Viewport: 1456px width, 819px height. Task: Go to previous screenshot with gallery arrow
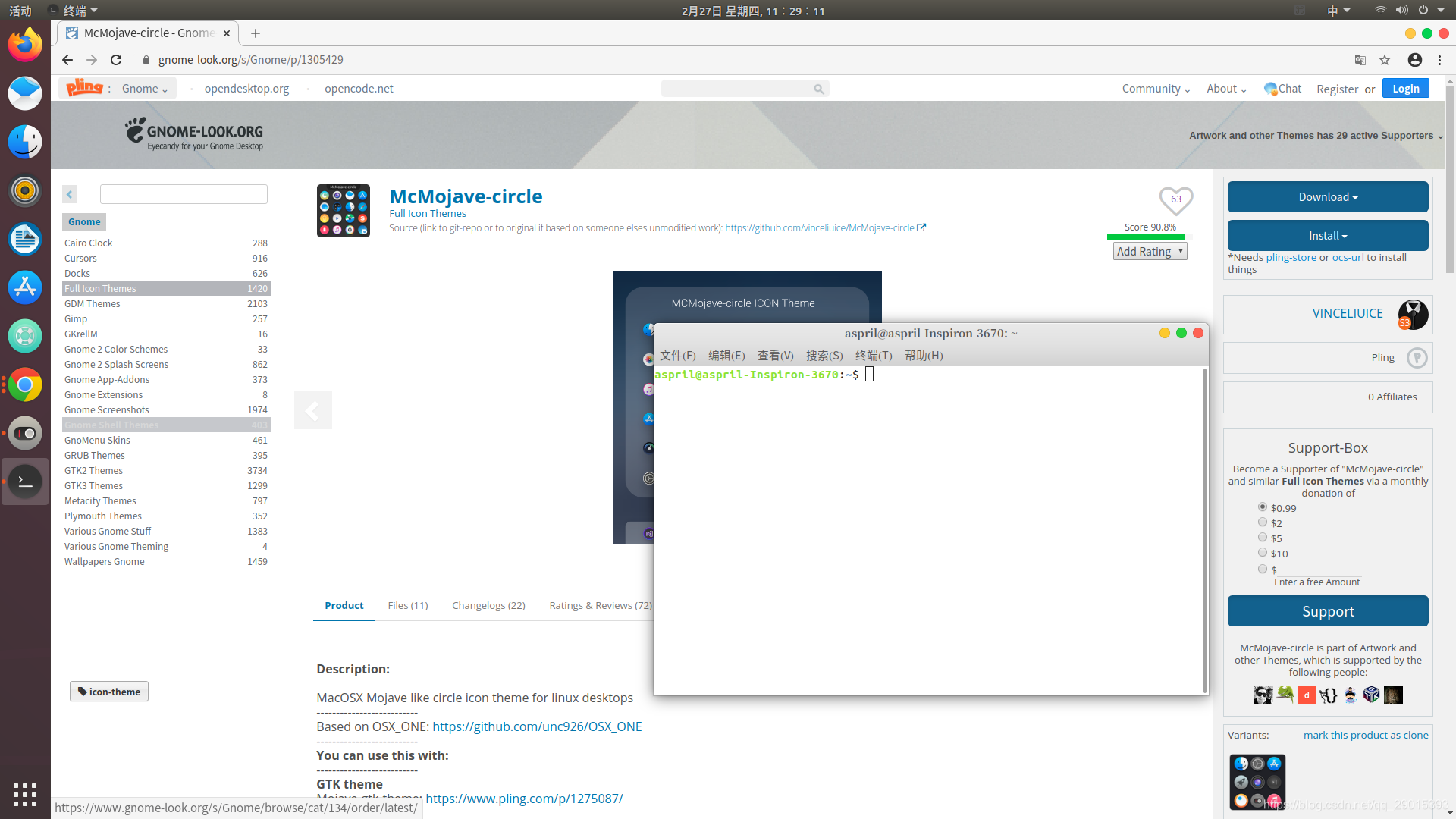click(x=312, y=410)
